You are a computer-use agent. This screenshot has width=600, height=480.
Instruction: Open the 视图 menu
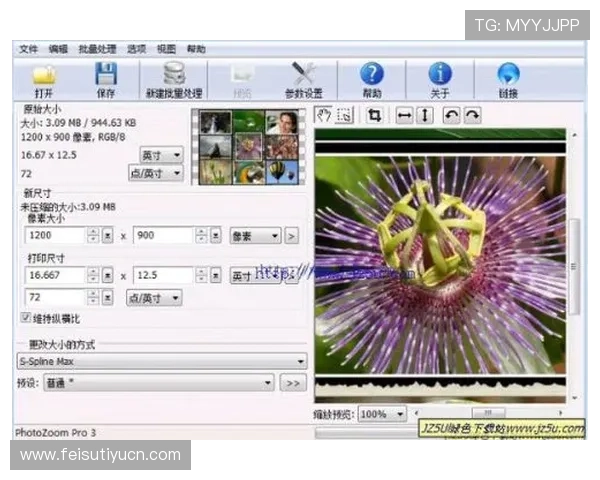click(166, 49)
